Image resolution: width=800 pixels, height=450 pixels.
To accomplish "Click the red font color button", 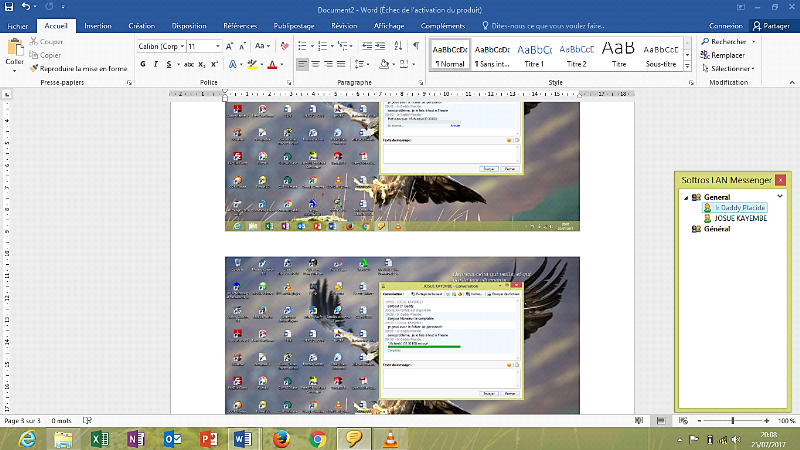I will tap(272, 64).
